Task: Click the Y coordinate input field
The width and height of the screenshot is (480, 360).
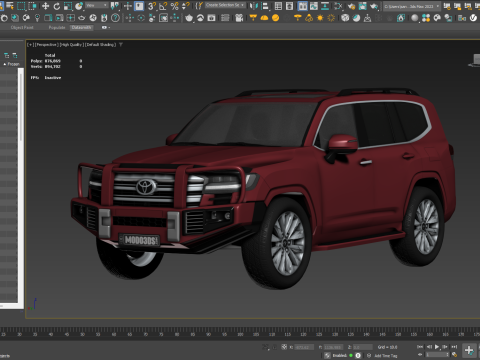Action: pos(333,347)
